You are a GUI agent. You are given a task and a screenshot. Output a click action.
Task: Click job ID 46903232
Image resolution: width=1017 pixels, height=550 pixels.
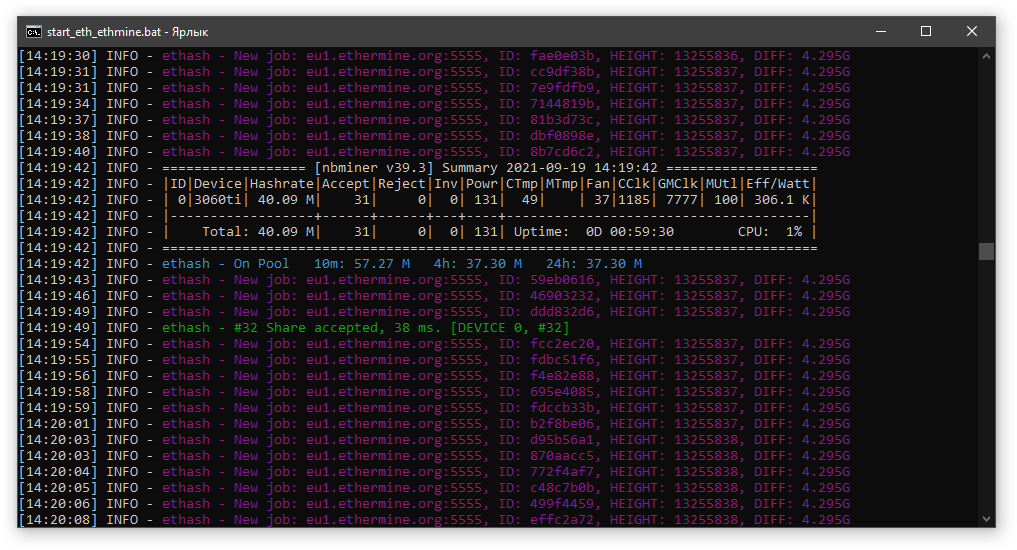[x=562, y=296]
